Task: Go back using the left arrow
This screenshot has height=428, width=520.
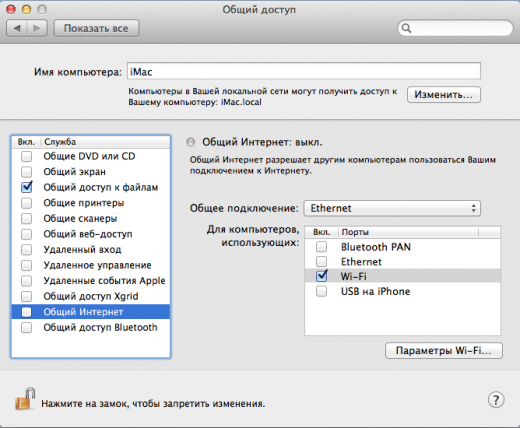Action: [17, 28]
